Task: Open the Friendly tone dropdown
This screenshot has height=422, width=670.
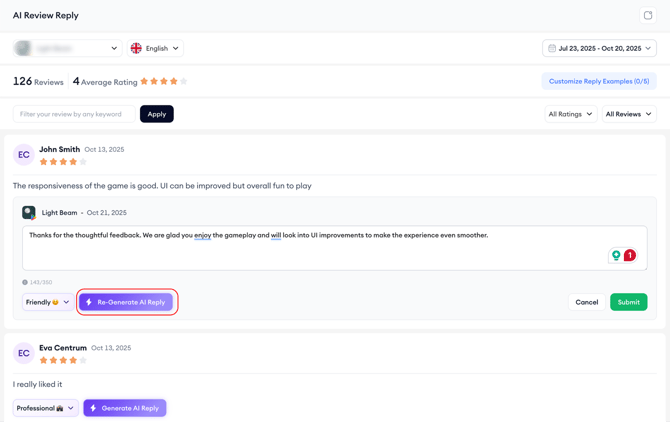Action: tap(48, 302)
